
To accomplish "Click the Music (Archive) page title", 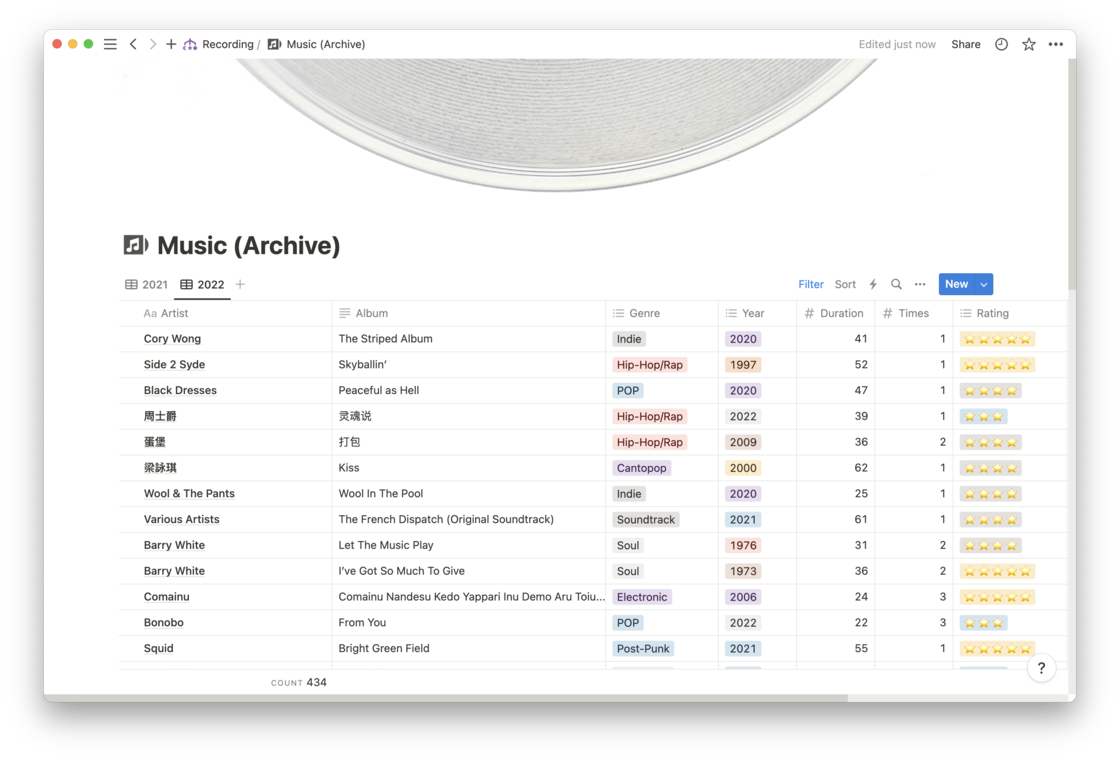I will pos(249,245).
